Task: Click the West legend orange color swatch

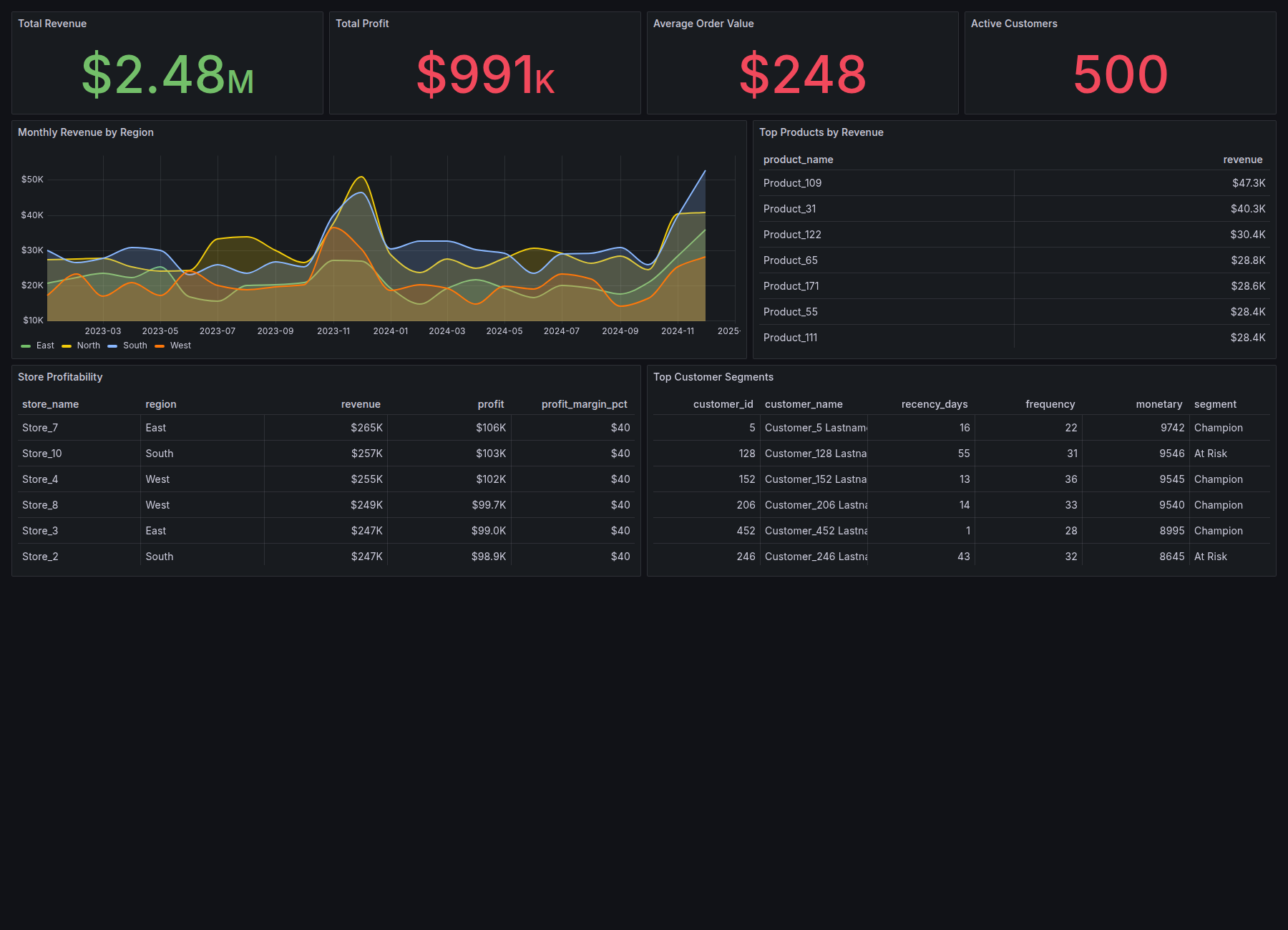Action: coord(160,346)
